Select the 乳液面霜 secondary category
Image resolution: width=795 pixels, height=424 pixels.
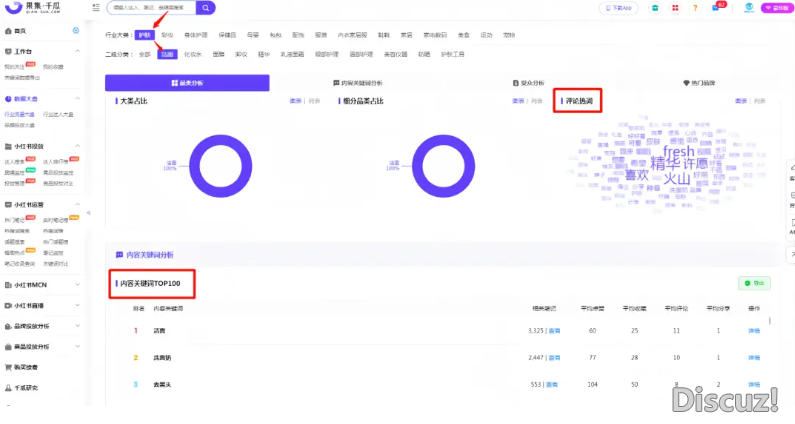click(x=292, y=54)
